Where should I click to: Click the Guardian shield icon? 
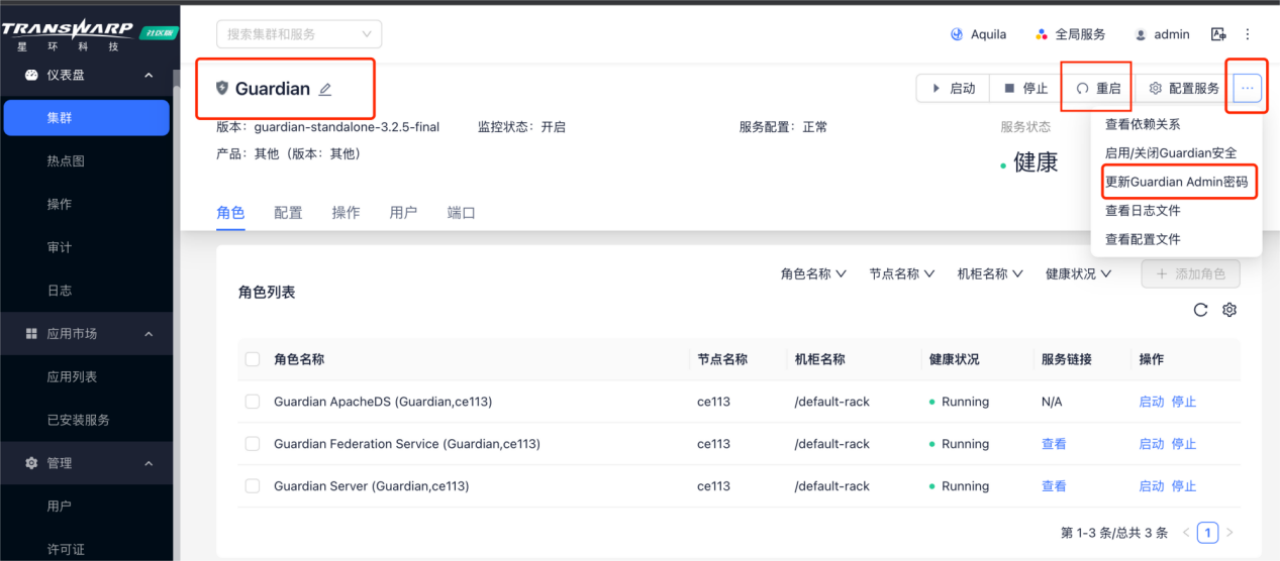point(222,88)
